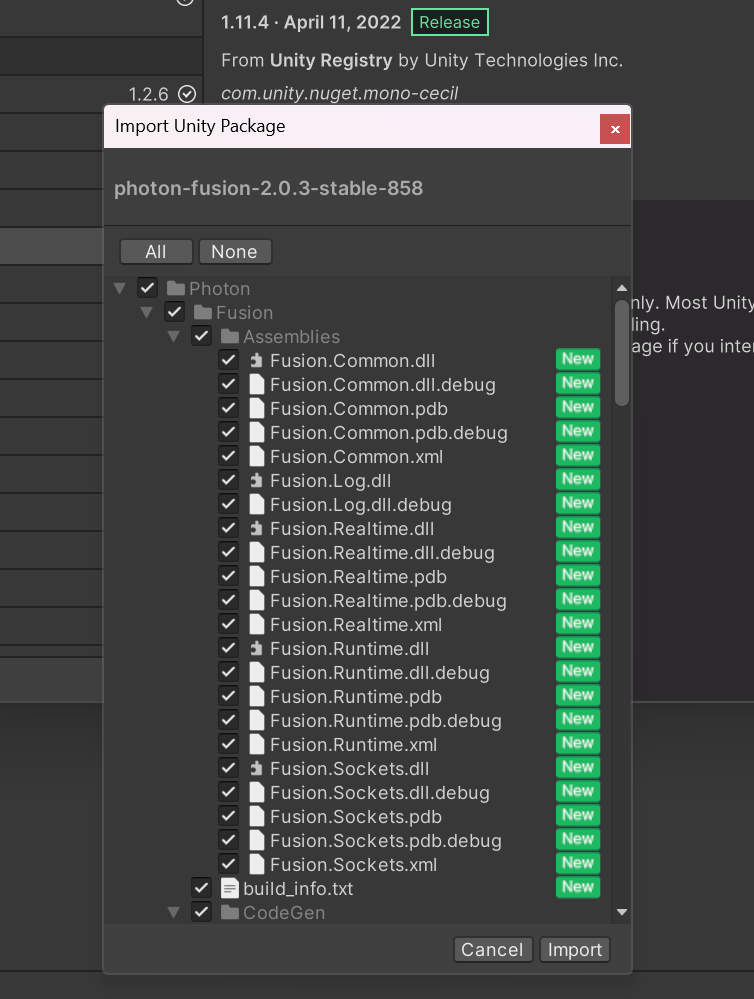Click the New badge for Fusion.Common.dll
This screenshot has width=754, height=999.
577,359
